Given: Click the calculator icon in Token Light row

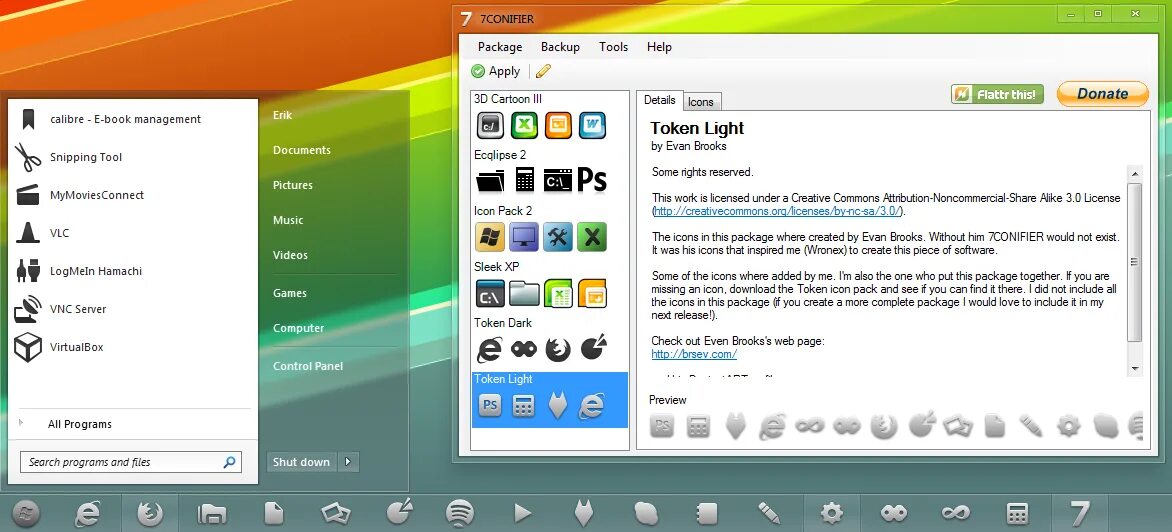Looking at the screenshot, I should (523, 406).
